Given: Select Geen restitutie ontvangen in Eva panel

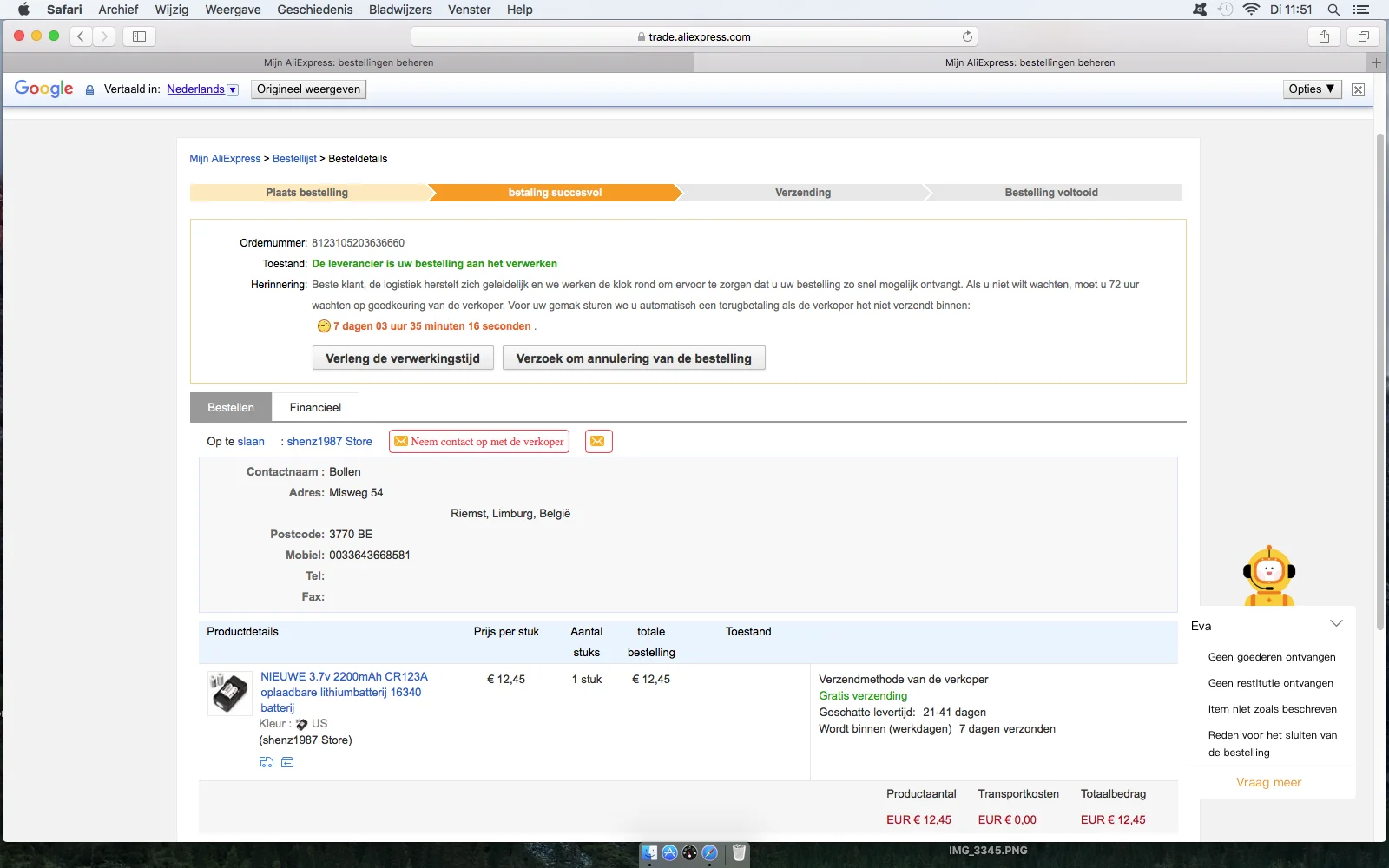Looking at the screenshot, I should point(1271,683).
